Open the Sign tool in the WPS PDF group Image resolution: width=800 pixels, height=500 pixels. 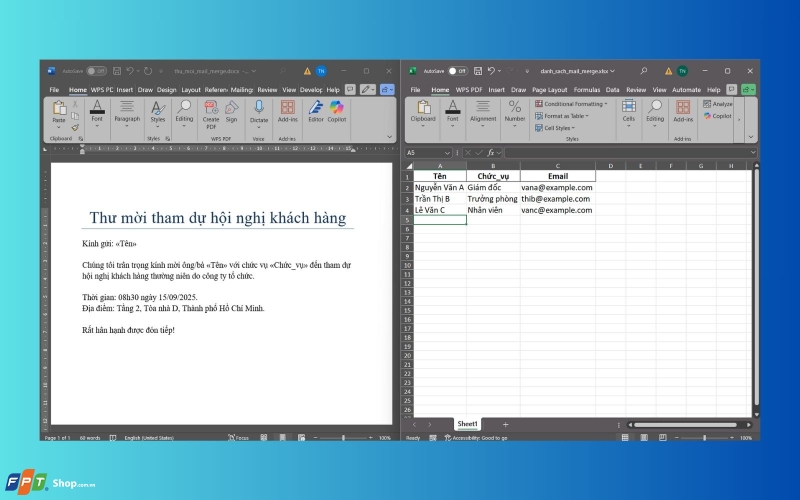(x=232, y=112)
